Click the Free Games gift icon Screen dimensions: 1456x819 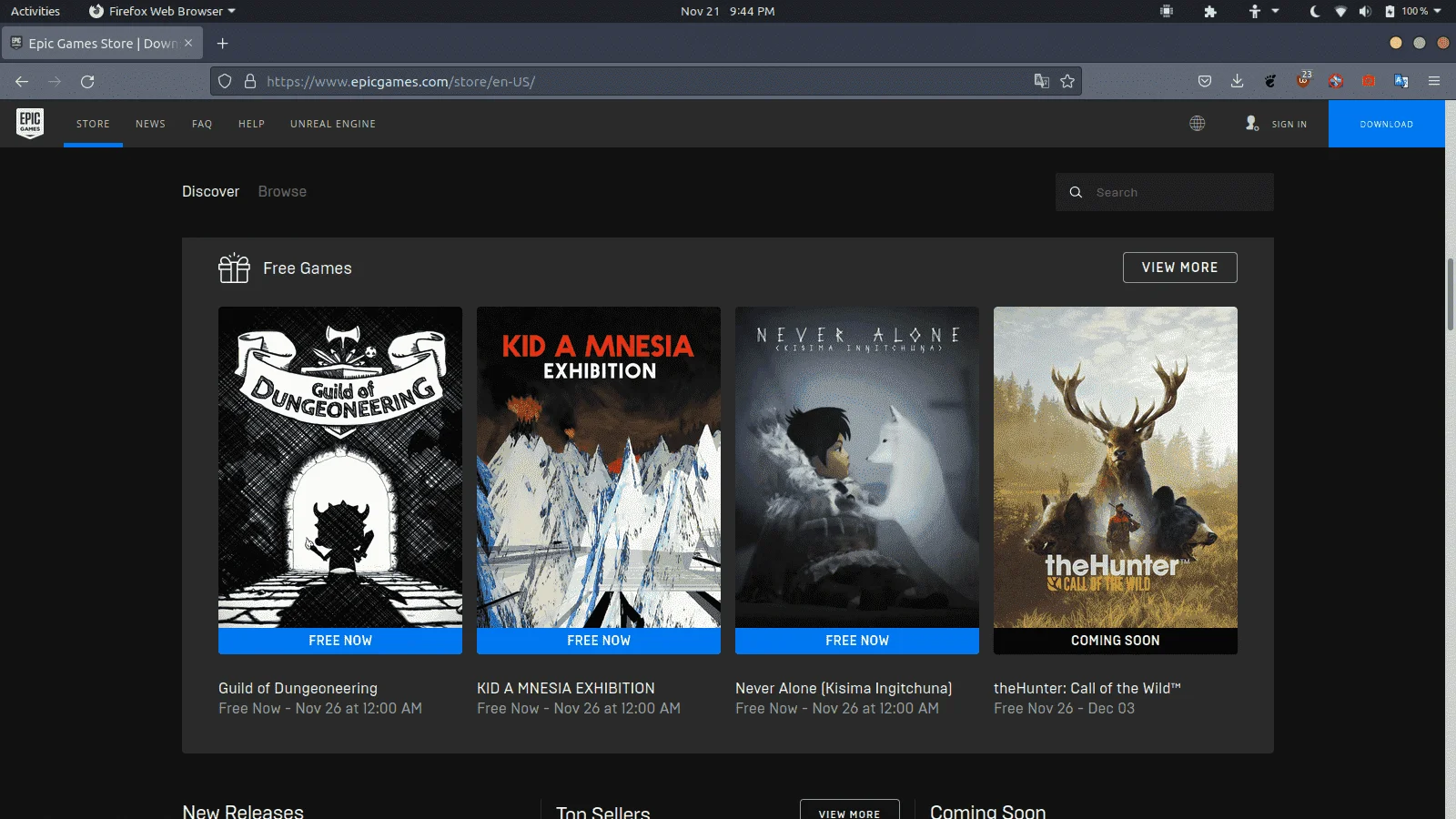point(234,268)
